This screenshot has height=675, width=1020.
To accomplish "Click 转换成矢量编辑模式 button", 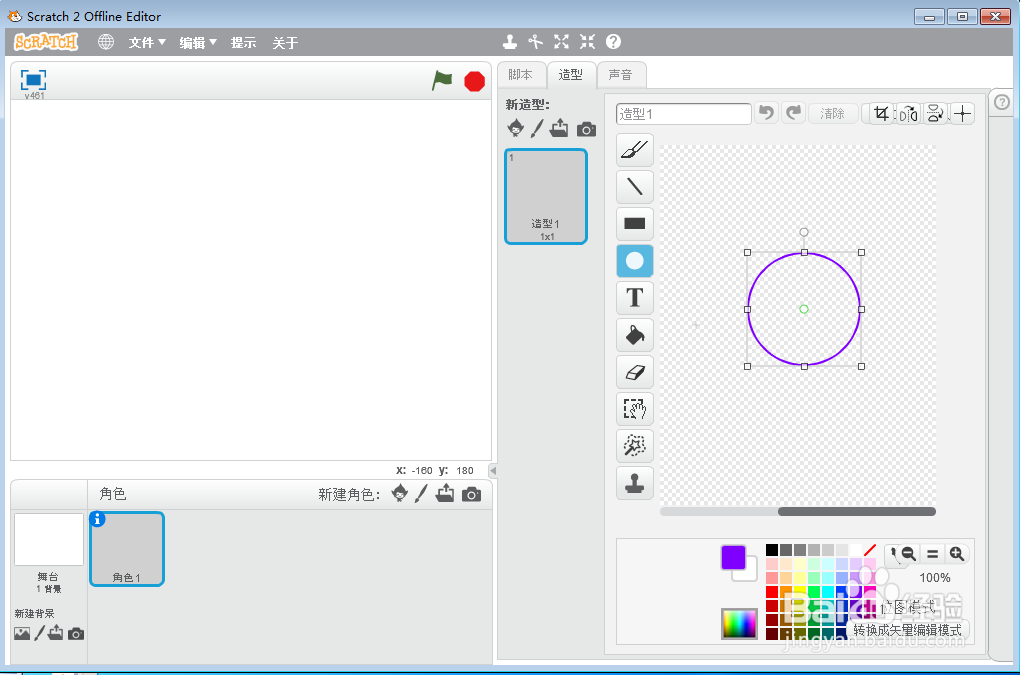I will [x=907, y=630].
